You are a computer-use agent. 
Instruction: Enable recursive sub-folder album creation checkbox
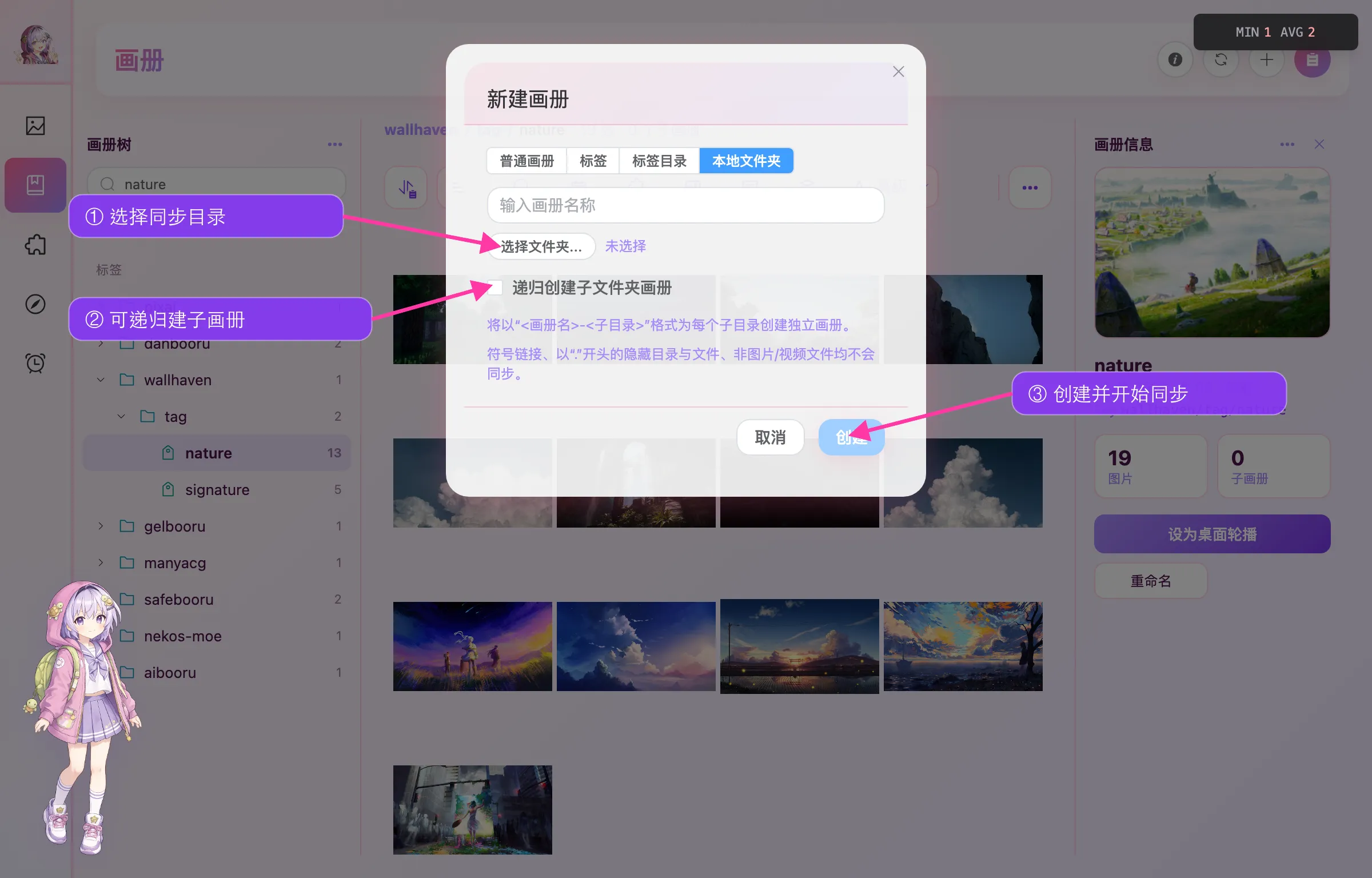point(495,288)
